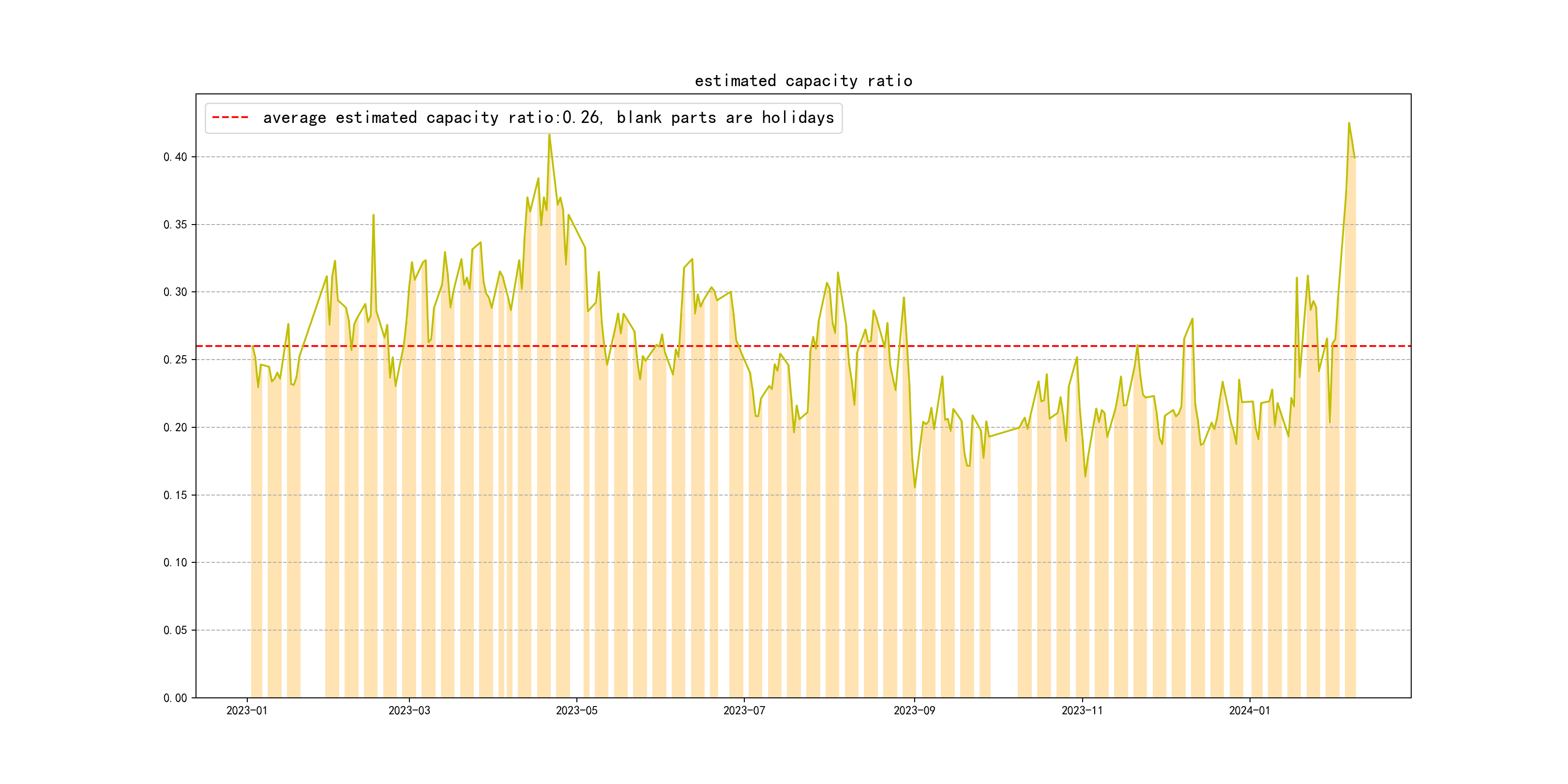Click the 0.35 y-axis tick label
1568x784 pixels.
point(175,225)
